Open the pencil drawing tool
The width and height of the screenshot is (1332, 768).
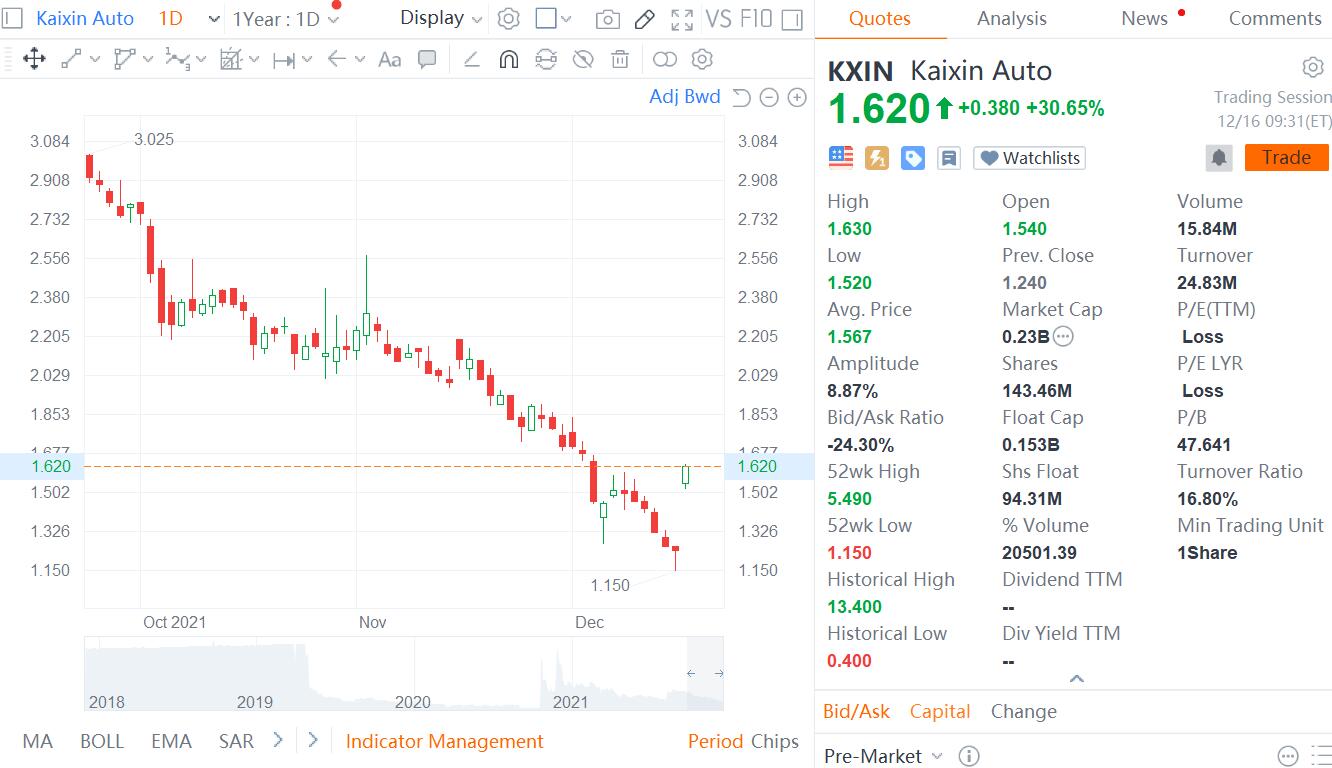pos(643,18)
